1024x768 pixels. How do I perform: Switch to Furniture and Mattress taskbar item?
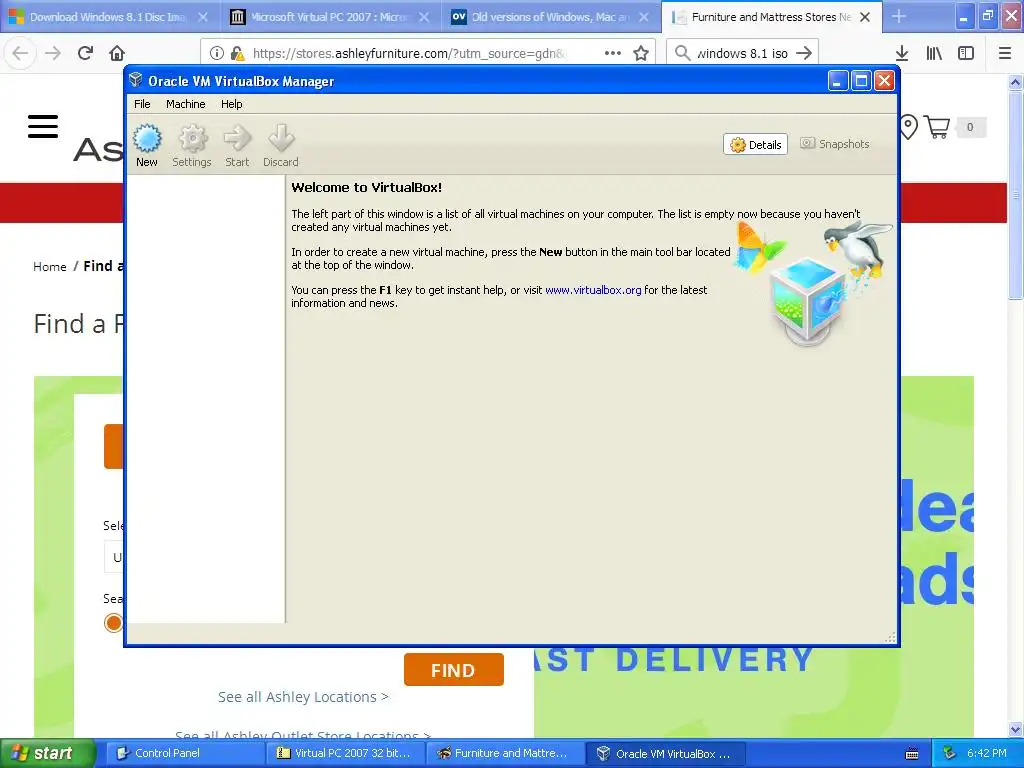[505, 754]
